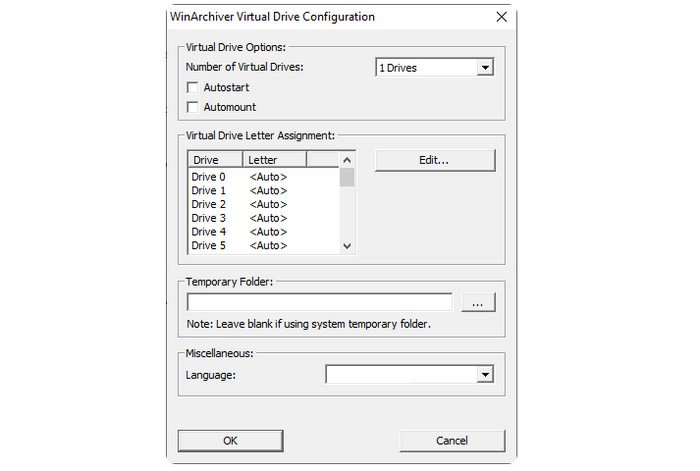Image resolution: width=700 pixels, height=471 pixels.
Task: Click inside the Temporary Folder text field
Action: (320, 303)
